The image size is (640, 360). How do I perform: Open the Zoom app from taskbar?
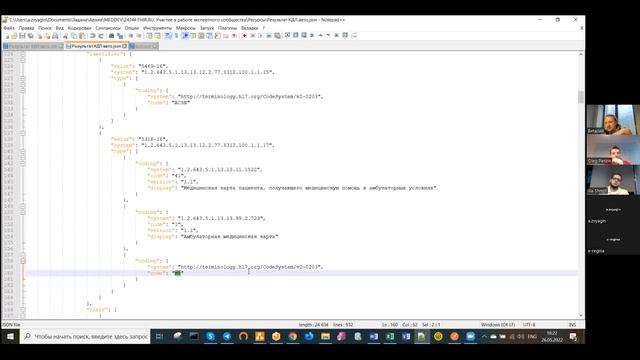tap(471, 337)
